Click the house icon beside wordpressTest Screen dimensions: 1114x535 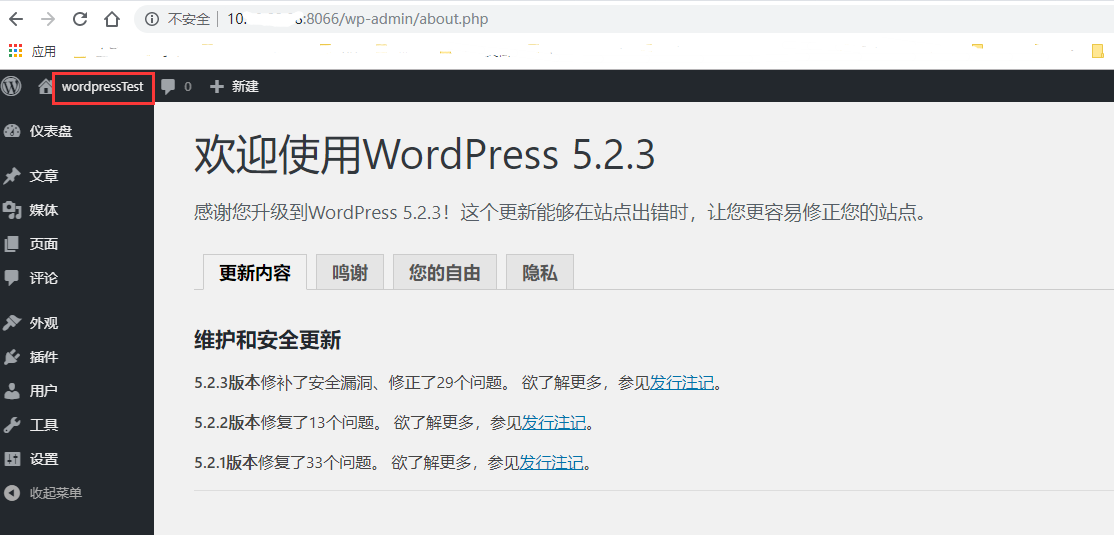click(x=45, y=87)
